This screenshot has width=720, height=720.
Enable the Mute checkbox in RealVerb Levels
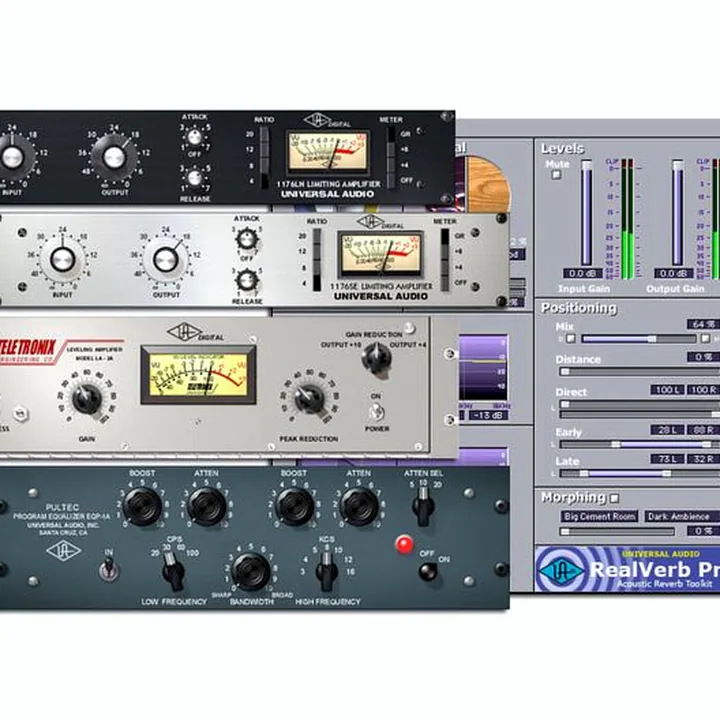557,174
